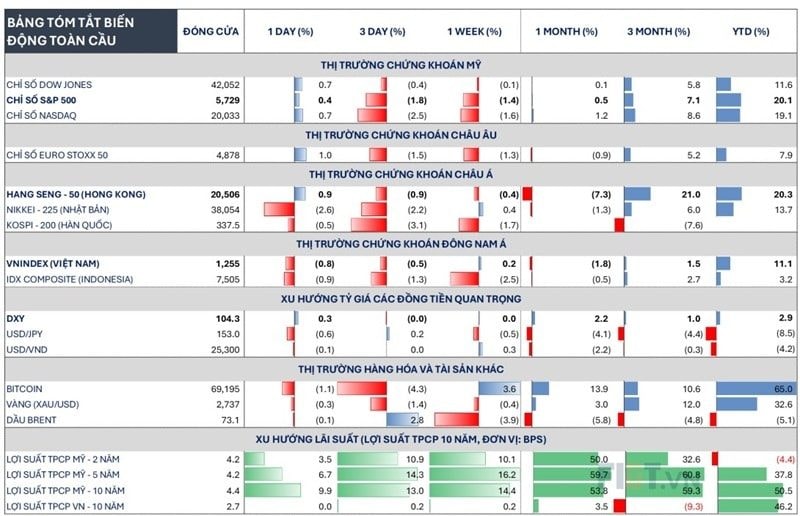800x516 pixels.
Task: Click the ĐÓNG CỬA column header
Action: coord(211,31)
